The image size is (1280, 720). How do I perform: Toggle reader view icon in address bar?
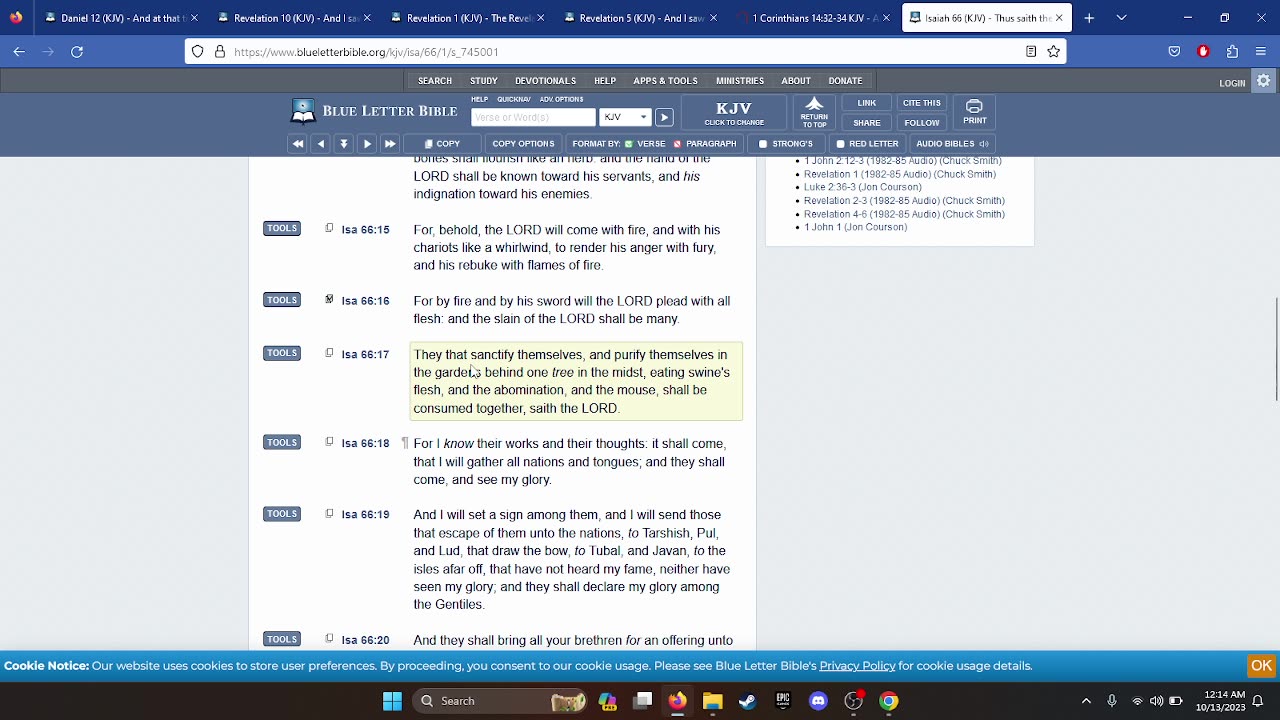1031,52
